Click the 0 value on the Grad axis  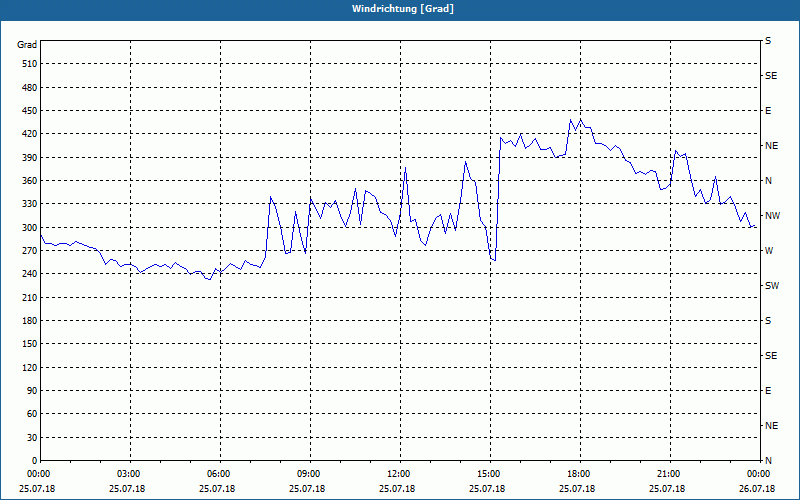(x=34, y=461)
